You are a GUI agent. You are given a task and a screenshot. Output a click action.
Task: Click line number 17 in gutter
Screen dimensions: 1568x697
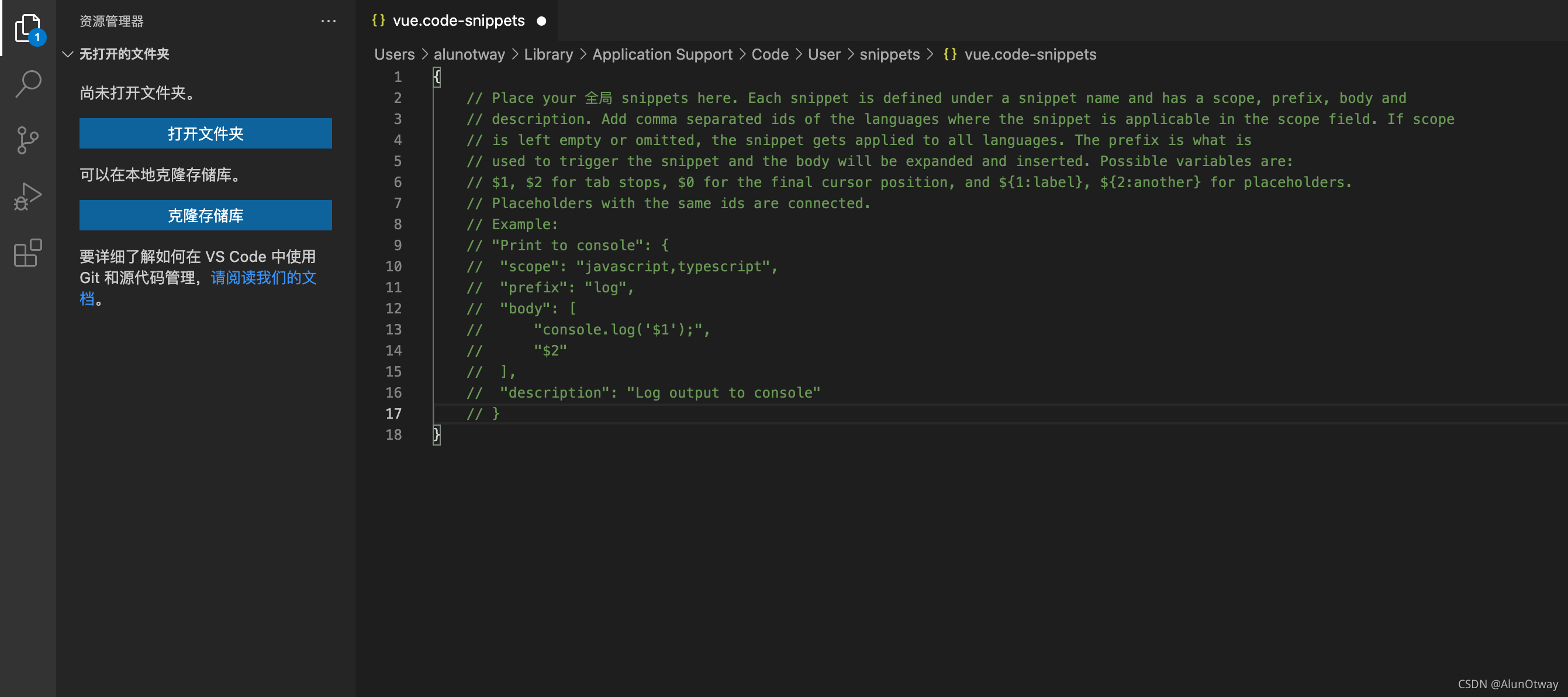[393, 414]
